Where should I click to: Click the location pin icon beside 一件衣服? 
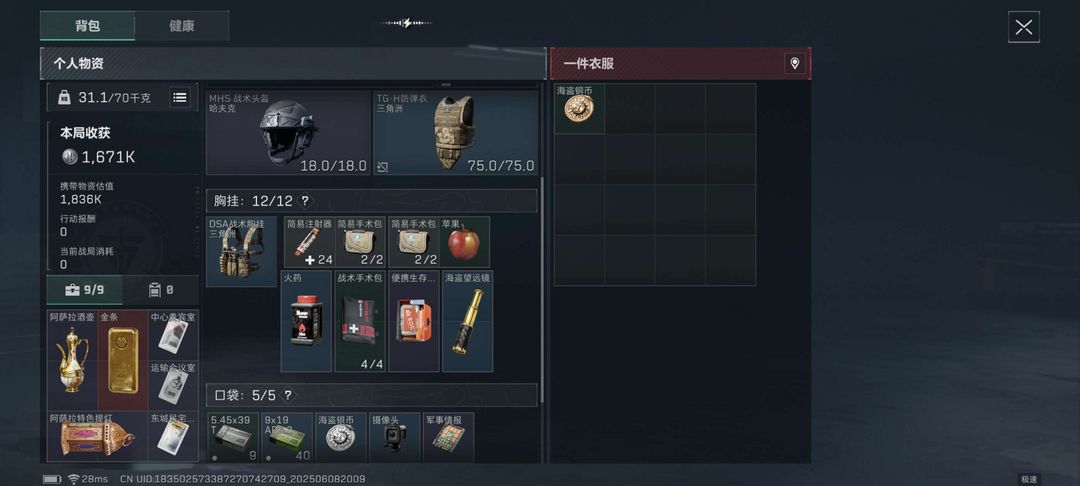point(794,63)
